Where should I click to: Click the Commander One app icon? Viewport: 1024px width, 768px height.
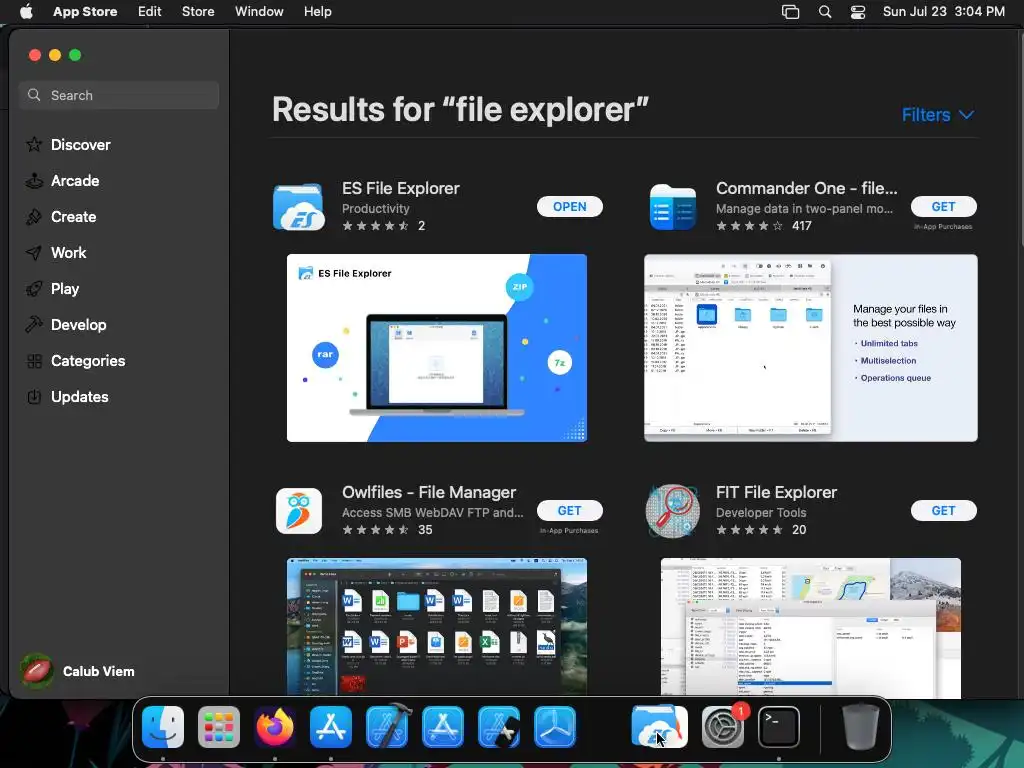point(673,207)
